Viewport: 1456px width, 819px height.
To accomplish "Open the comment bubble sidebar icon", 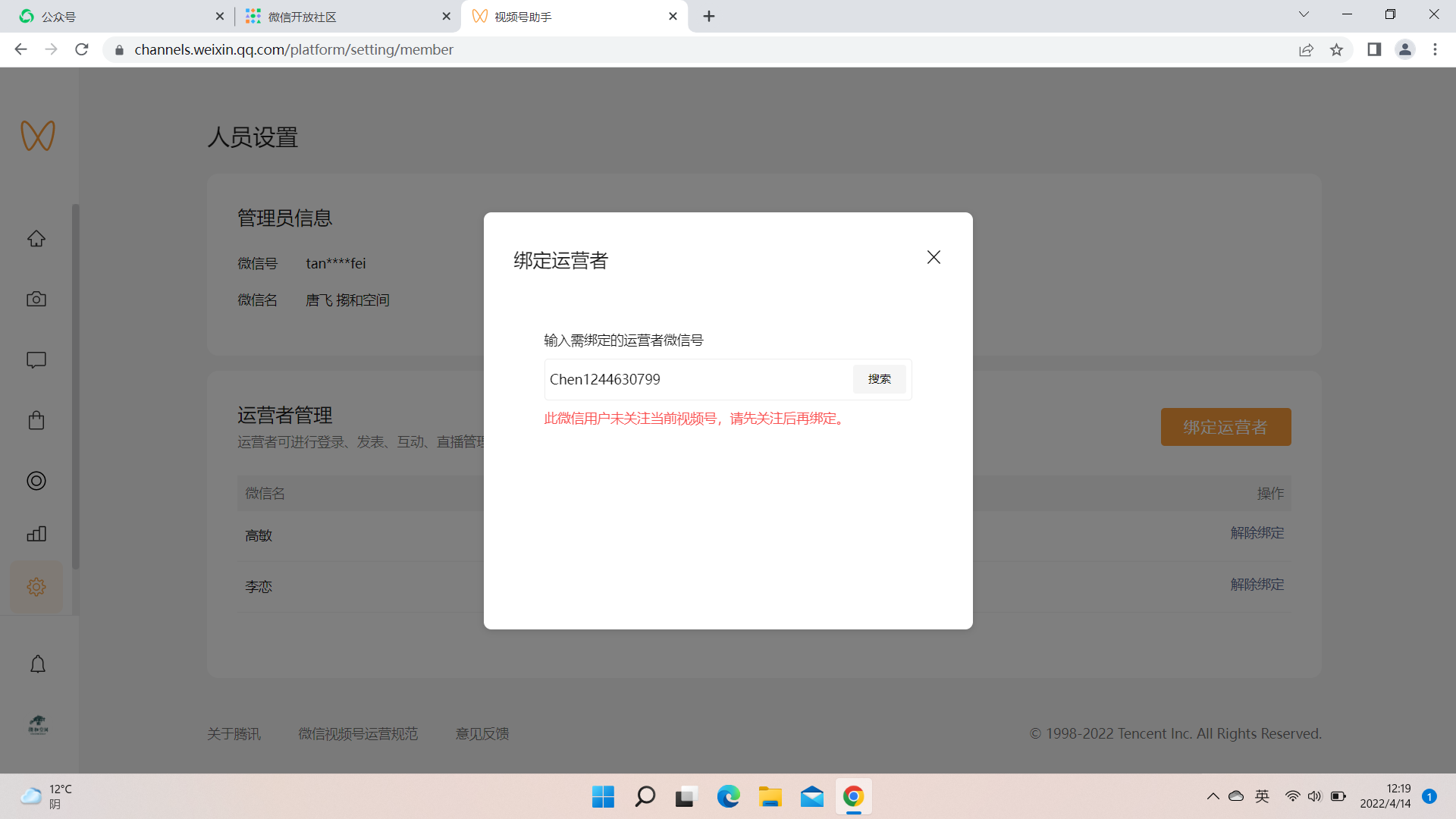I will 36,360.
